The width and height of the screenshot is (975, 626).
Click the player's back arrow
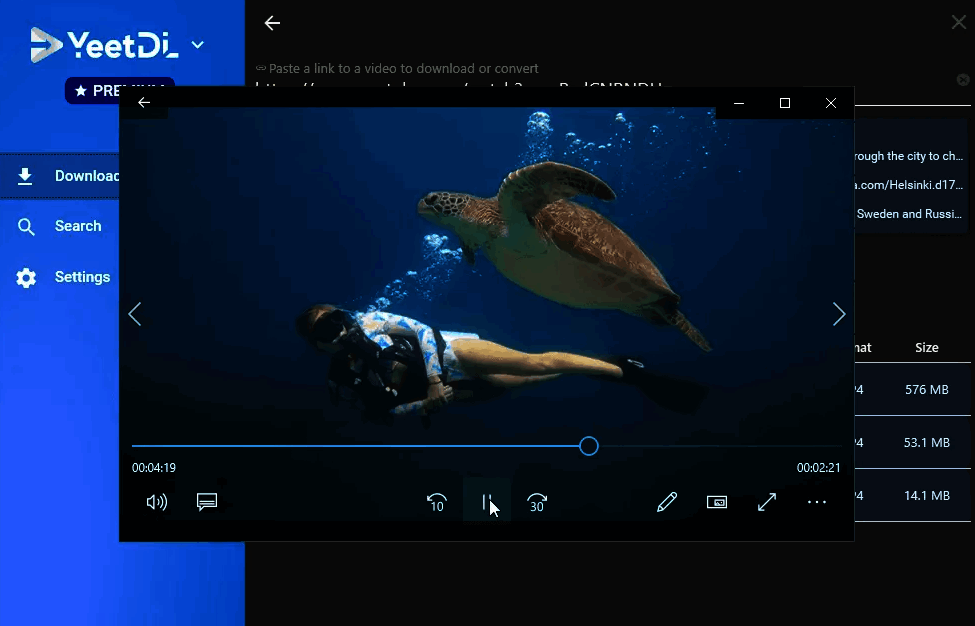144,103
